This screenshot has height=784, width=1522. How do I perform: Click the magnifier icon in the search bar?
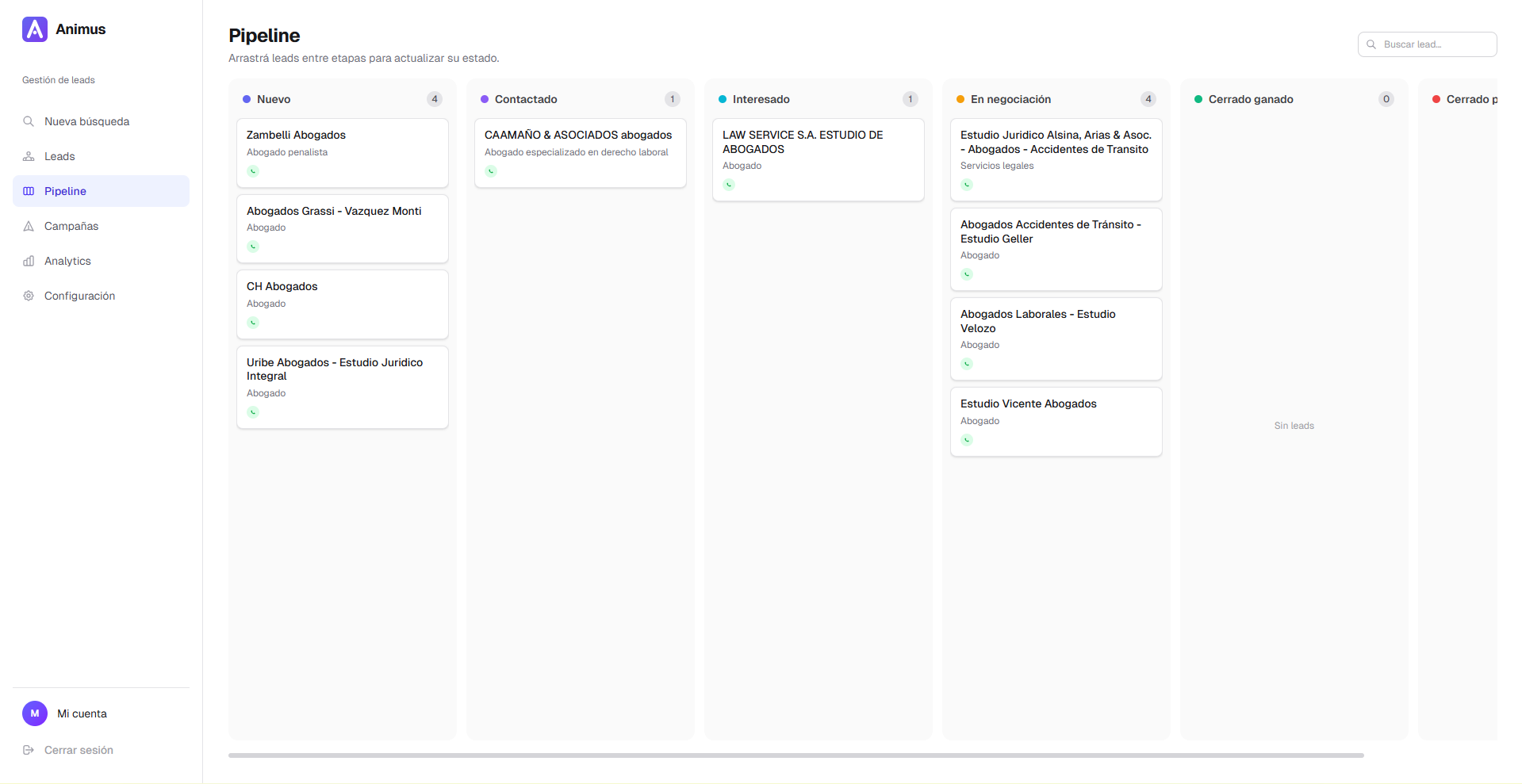tap(1371, 44)
